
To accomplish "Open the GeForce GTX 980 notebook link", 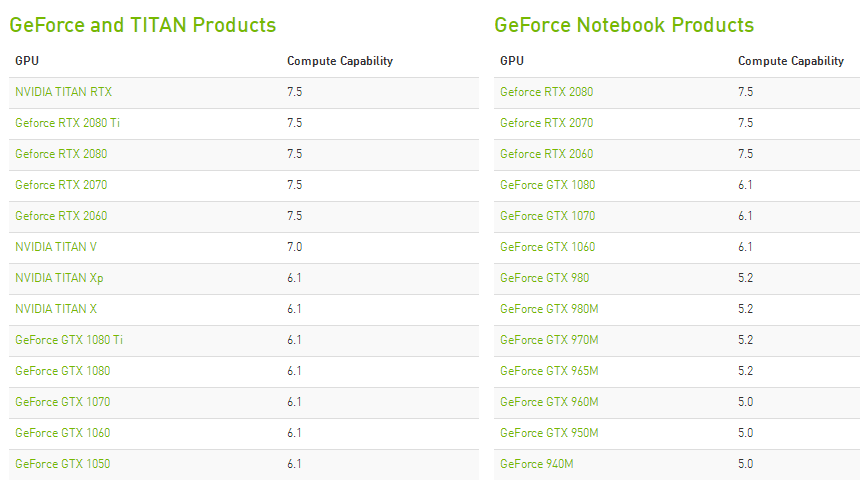I will pyautogui.click(x=544, y=278).
